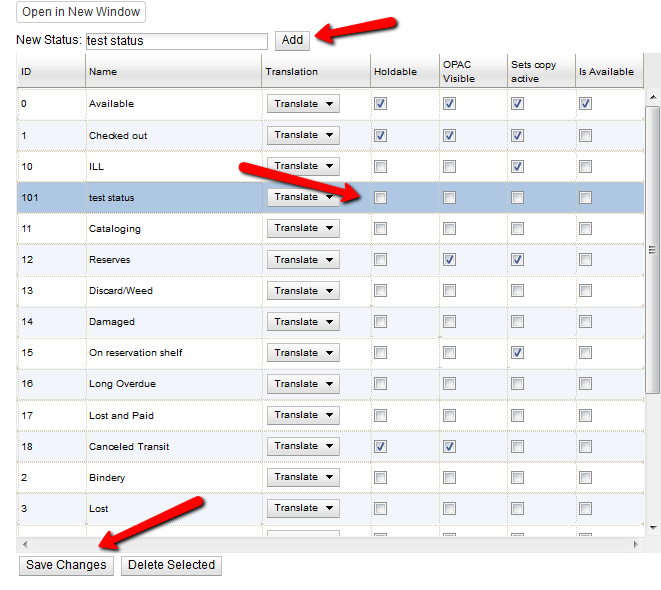
Task: Enable OPAC Visible for Cataloging row
Action: [x=449, y=229]
